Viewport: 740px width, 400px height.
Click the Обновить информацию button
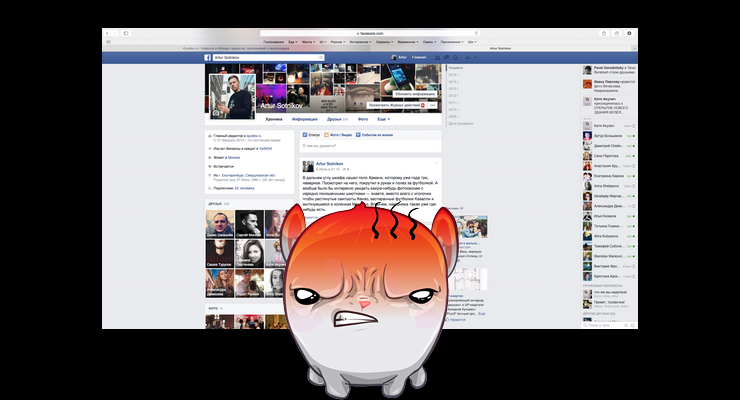415,94
